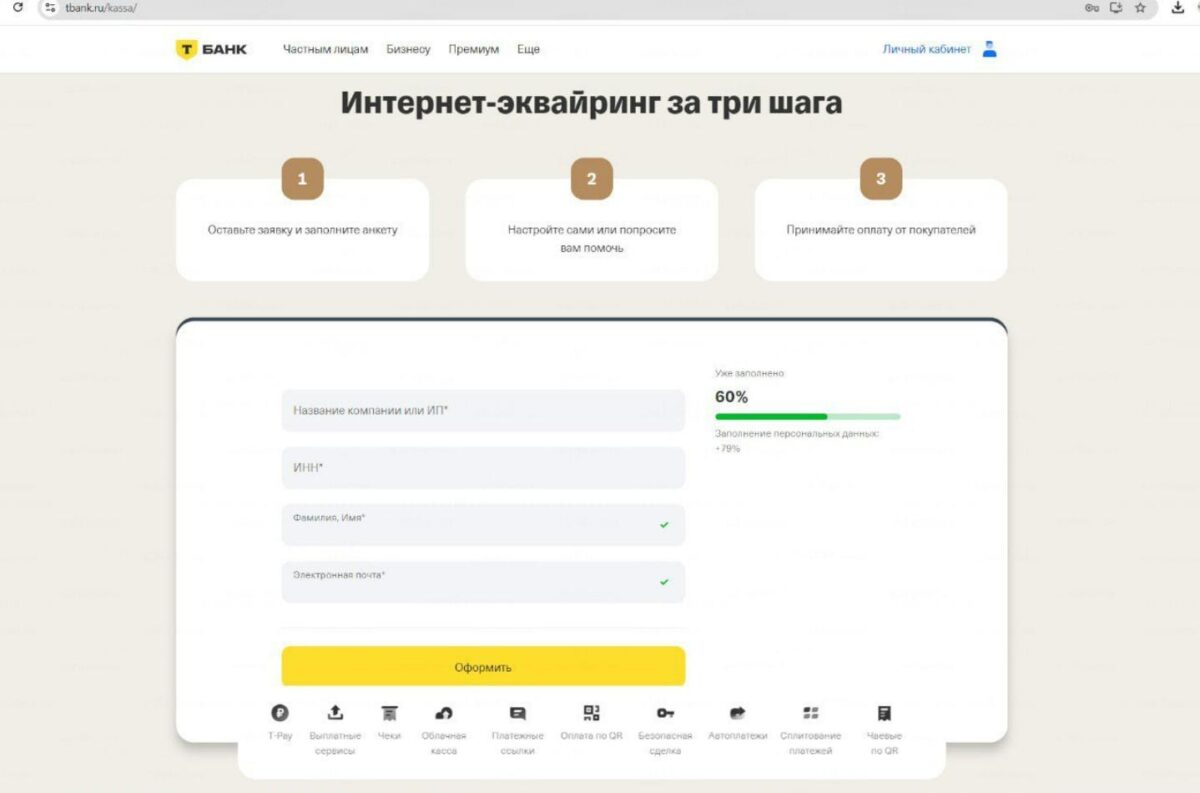This screenshot has height=793, width=1200.
Task: Open the T-Pay service icon
Action: (280, 713)
